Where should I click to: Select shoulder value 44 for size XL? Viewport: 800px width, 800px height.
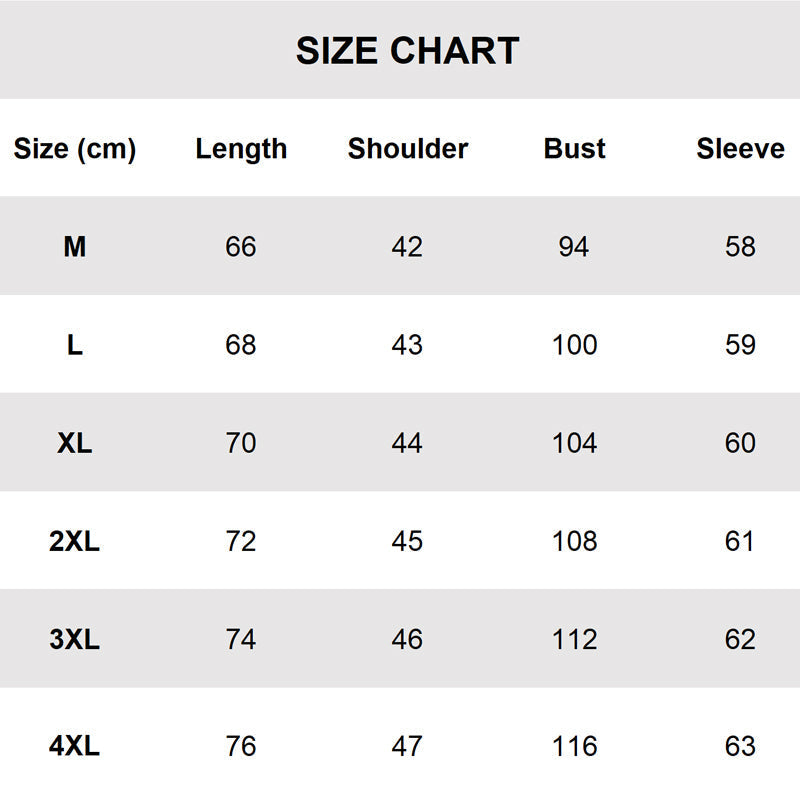click(407, 443)
